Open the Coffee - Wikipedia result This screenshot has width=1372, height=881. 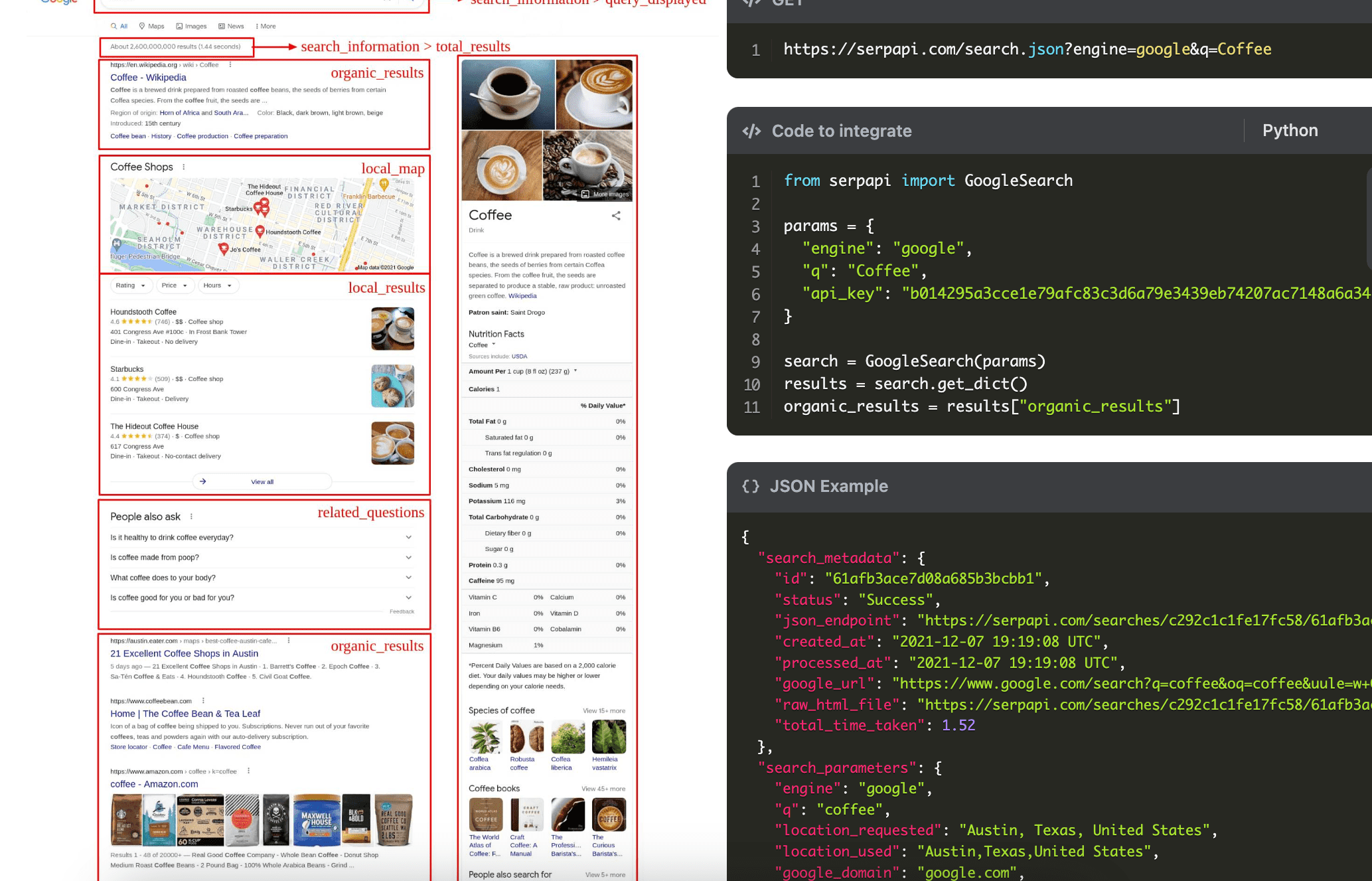click(x=148, y=78)
